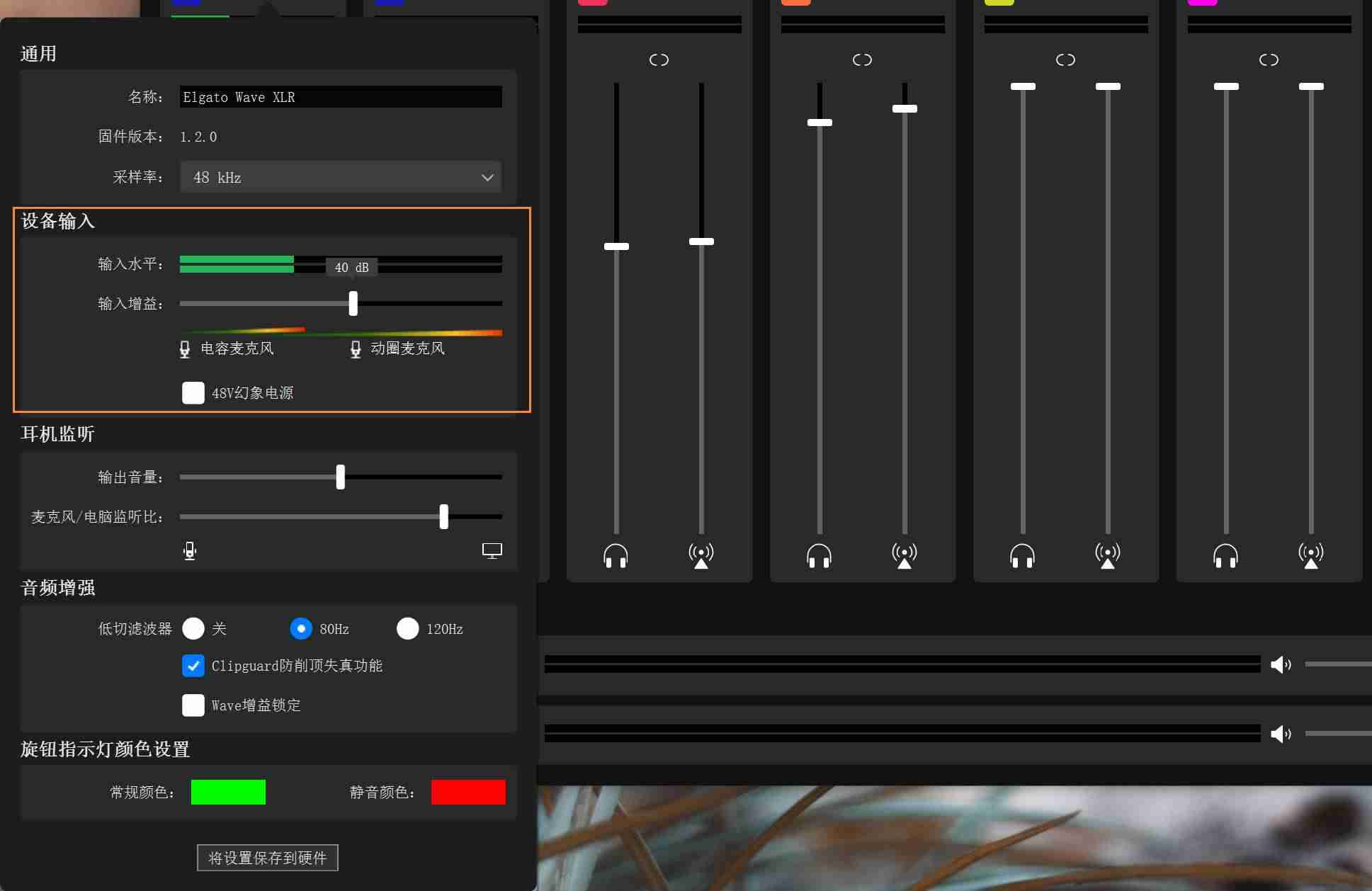This screenshot has height=891, width=1372.
Task: Click the 设备输入 section heading
Action: pyautogui.click(x=58, y=221)
